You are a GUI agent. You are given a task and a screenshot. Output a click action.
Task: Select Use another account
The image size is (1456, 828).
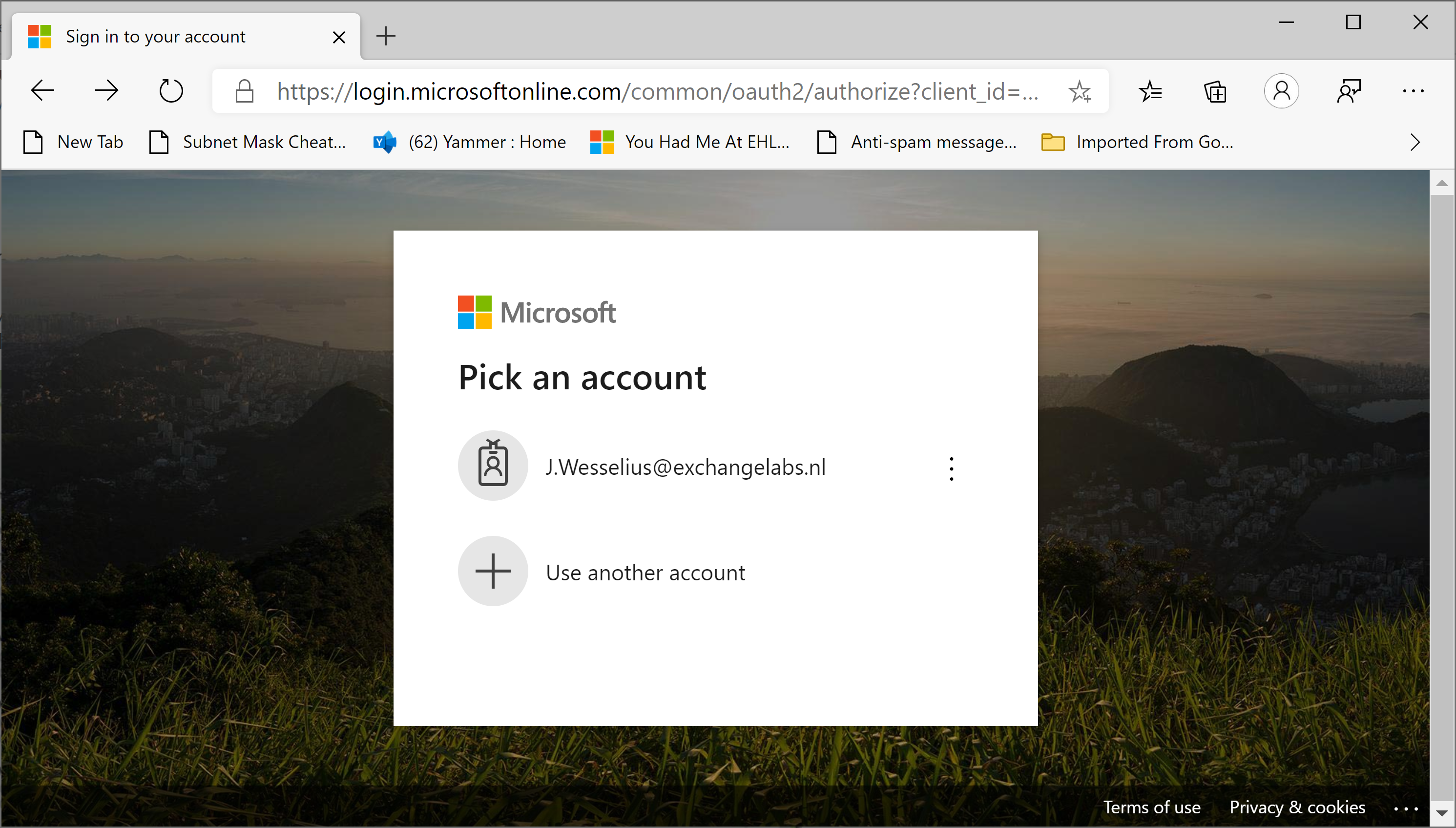coord(645,572)
